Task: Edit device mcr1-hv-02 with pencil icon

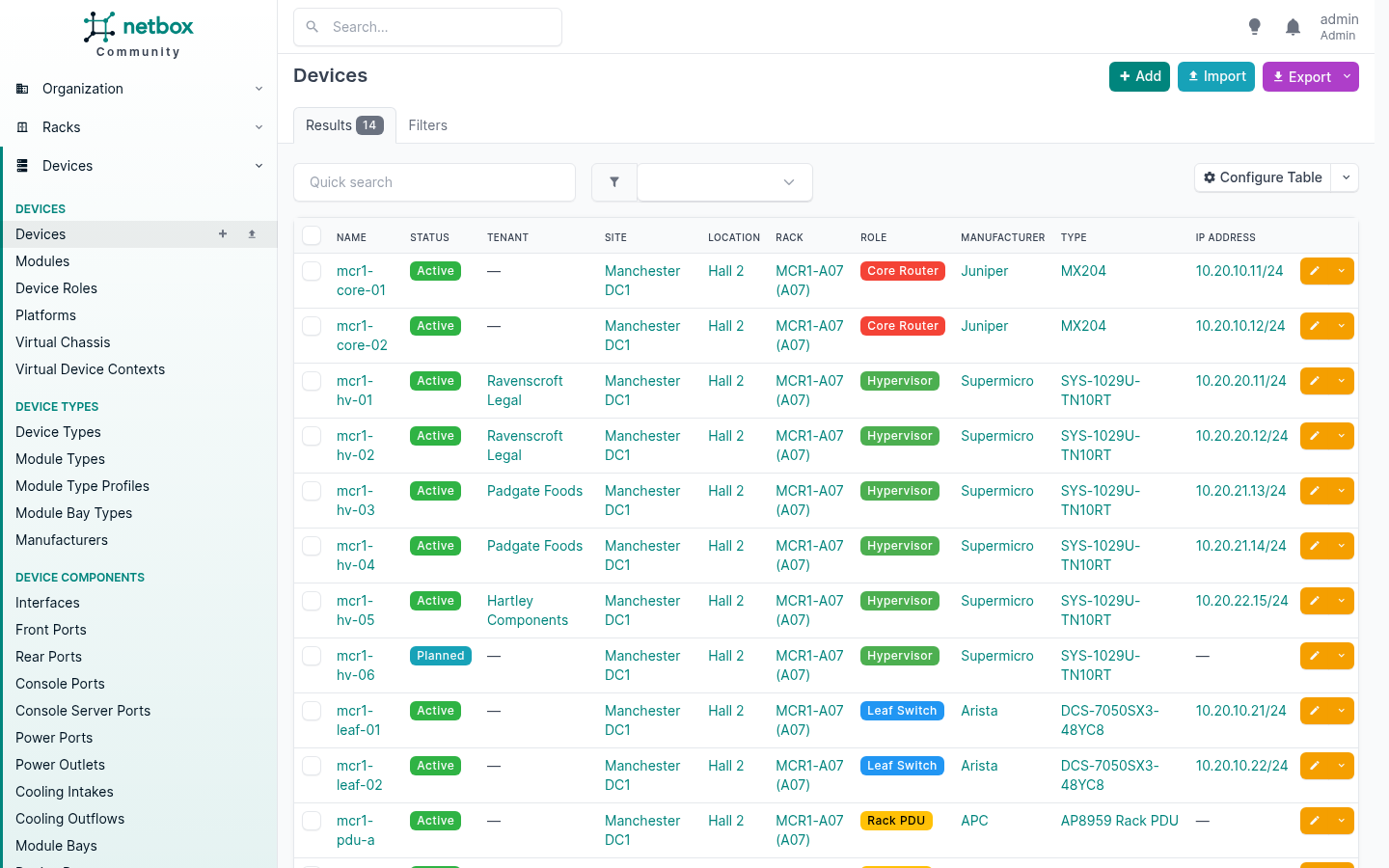Action: pos(1315,436)
